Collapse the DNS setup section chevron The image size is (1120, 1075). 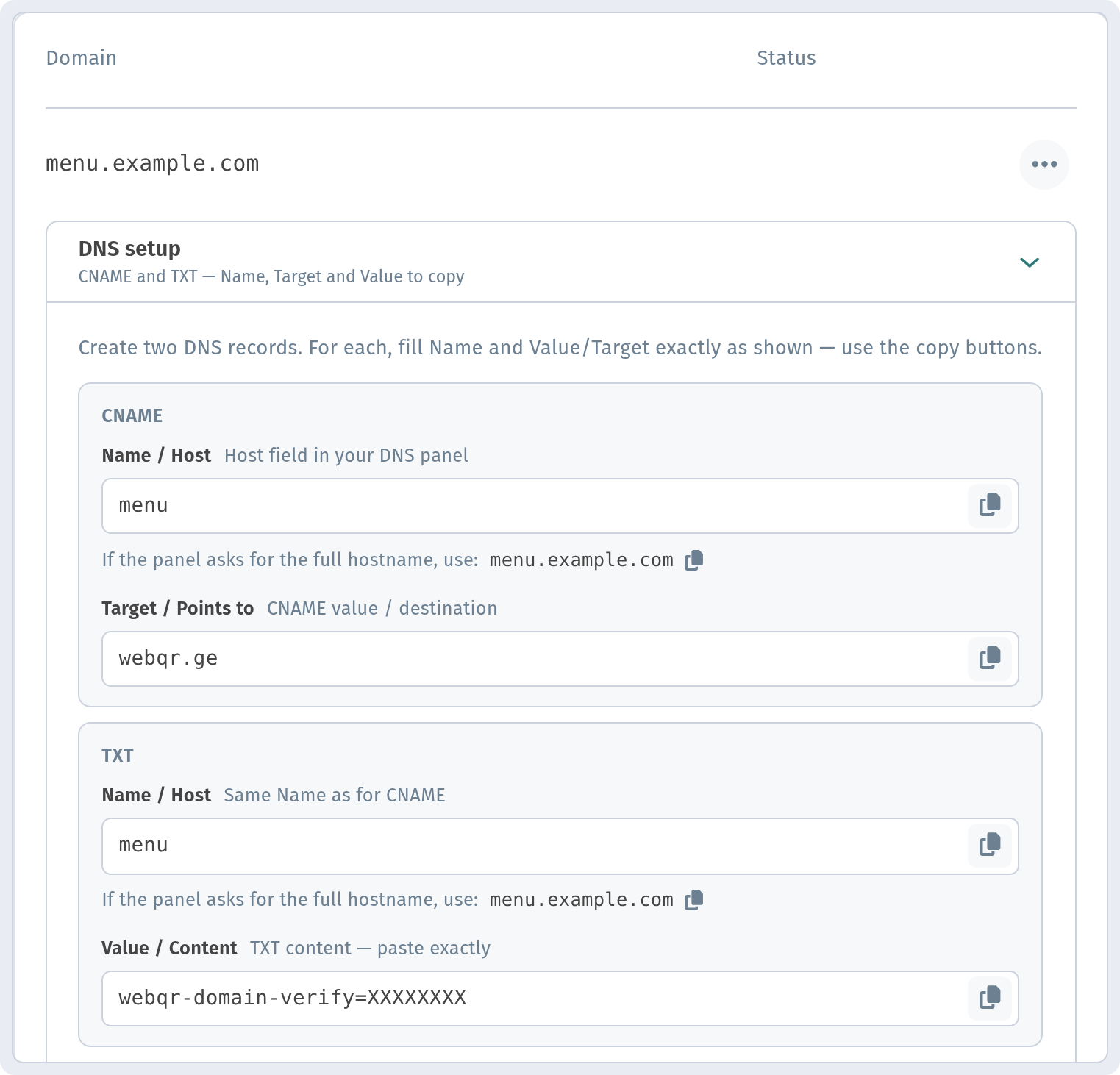pos(1029,262)
